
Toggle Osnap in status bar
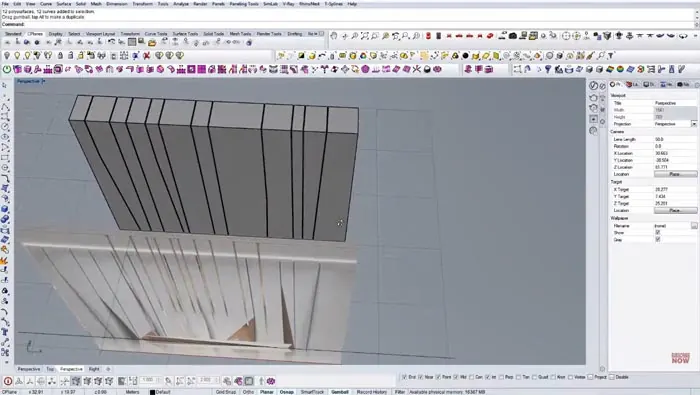[286, 392]
